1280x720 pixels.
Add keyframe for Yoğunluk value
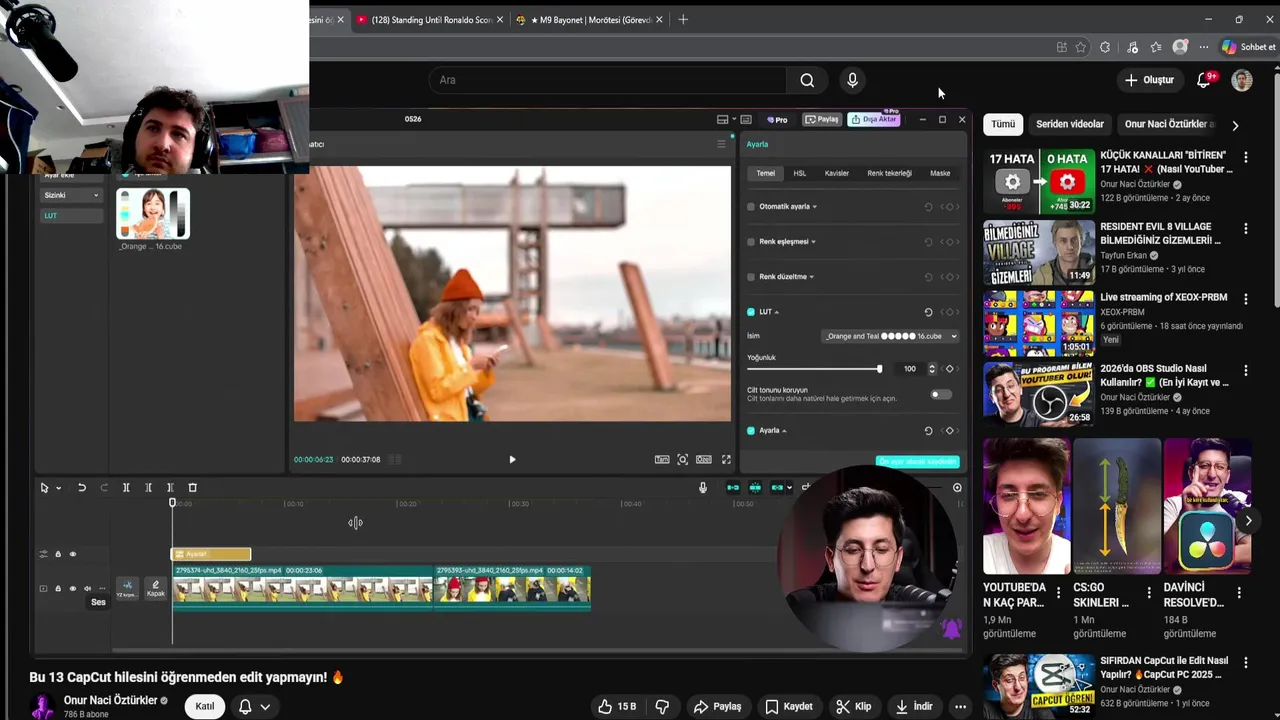click(x=950, y=369)
